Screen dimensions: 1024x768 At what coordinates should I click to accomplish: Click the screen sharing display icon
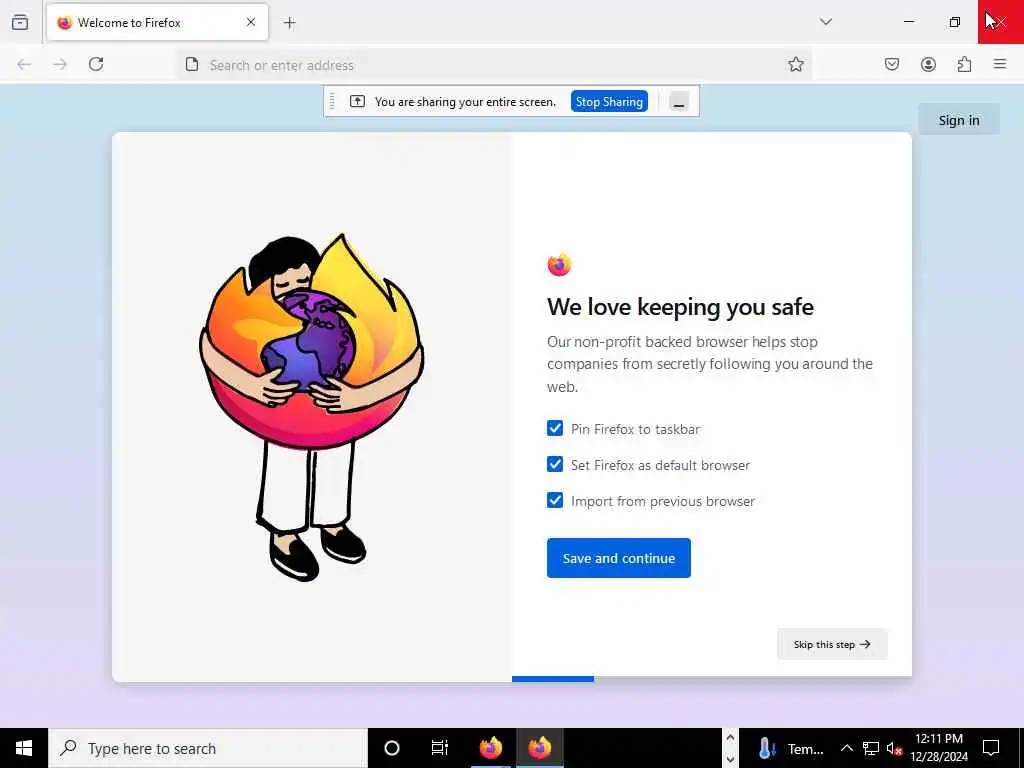point(357,101)
